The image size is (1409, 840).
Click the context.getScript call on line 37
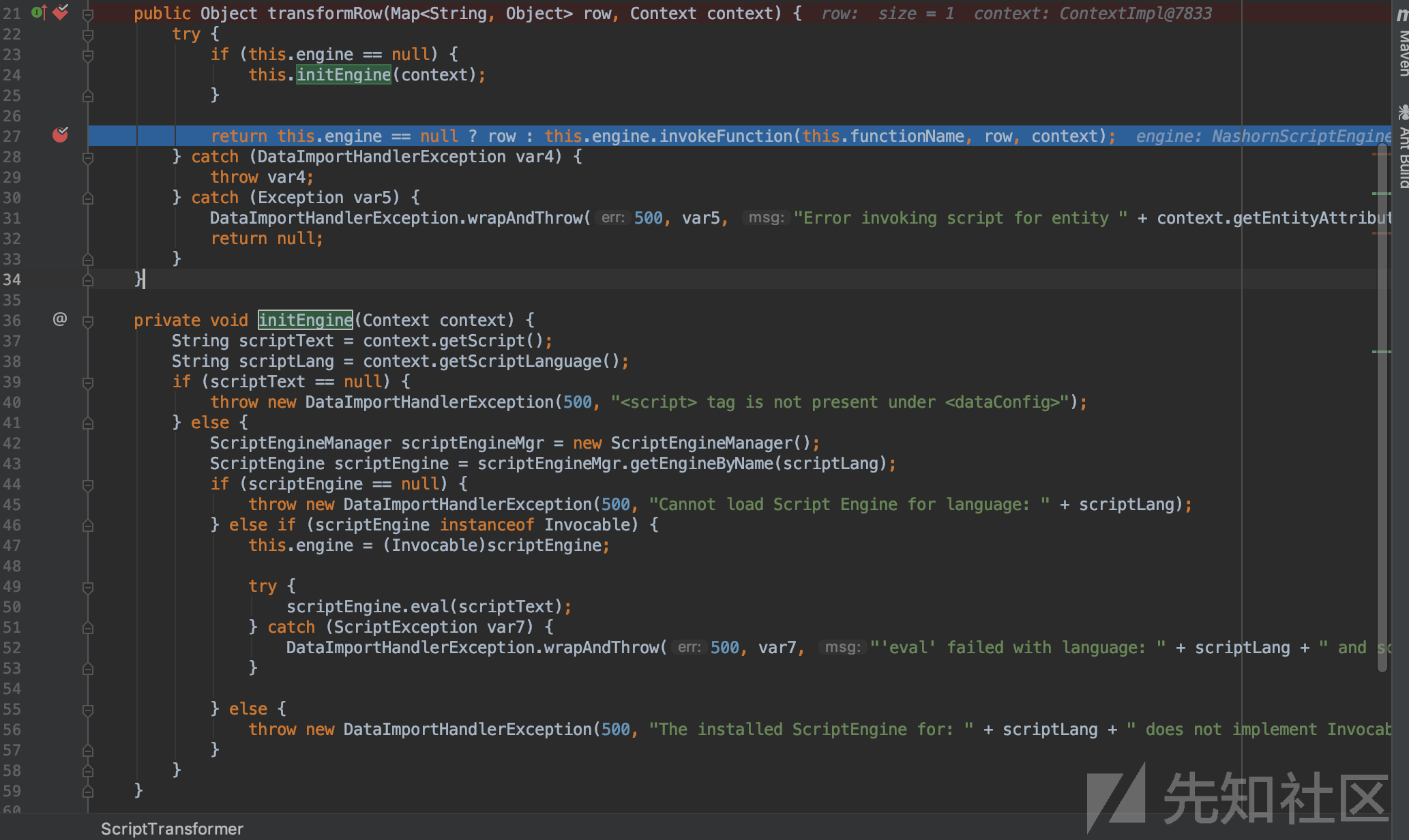[x=453, y=340]
